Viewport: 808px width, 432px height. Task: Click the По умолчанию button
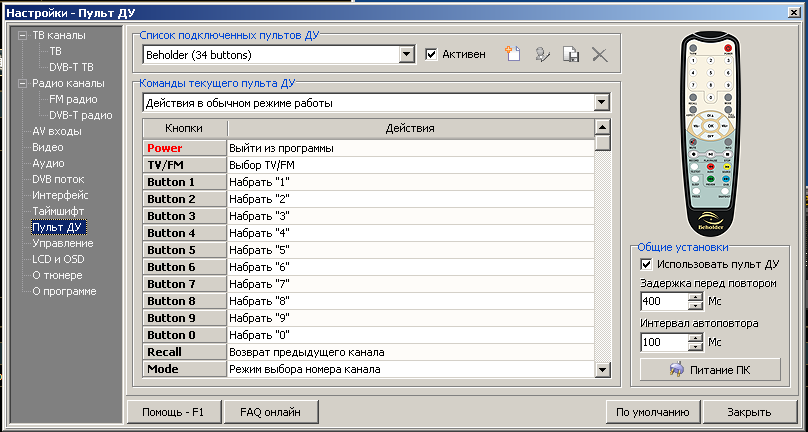point(651,411)
